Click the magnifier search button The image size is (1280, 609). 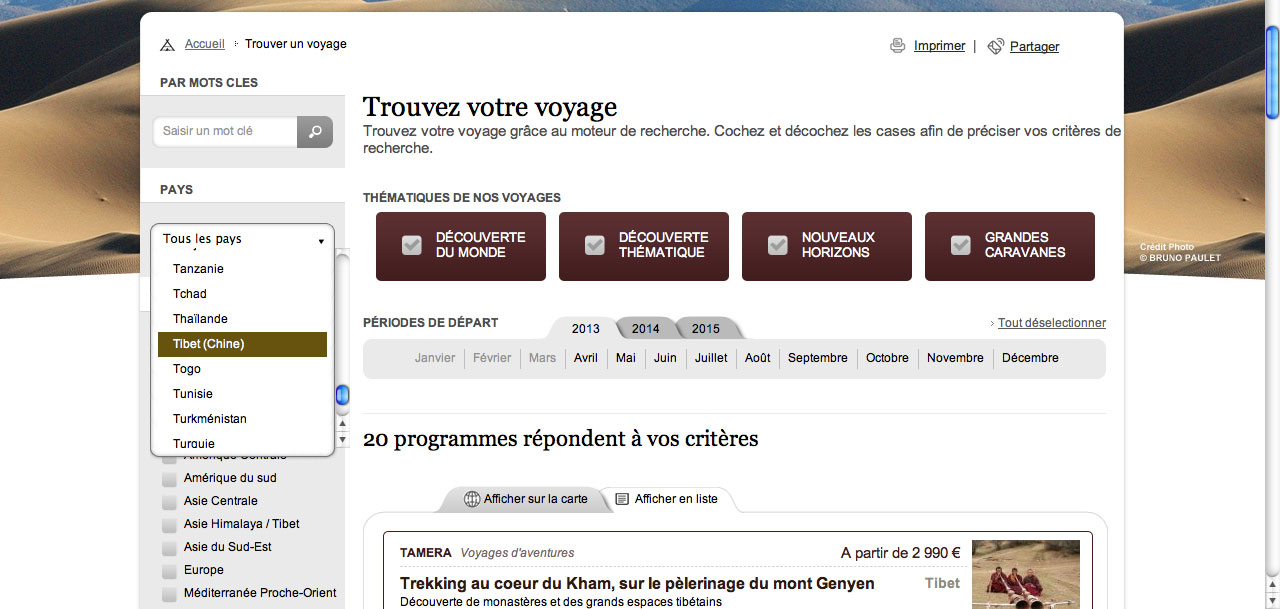pyautogui.click(x=315, y=131)
